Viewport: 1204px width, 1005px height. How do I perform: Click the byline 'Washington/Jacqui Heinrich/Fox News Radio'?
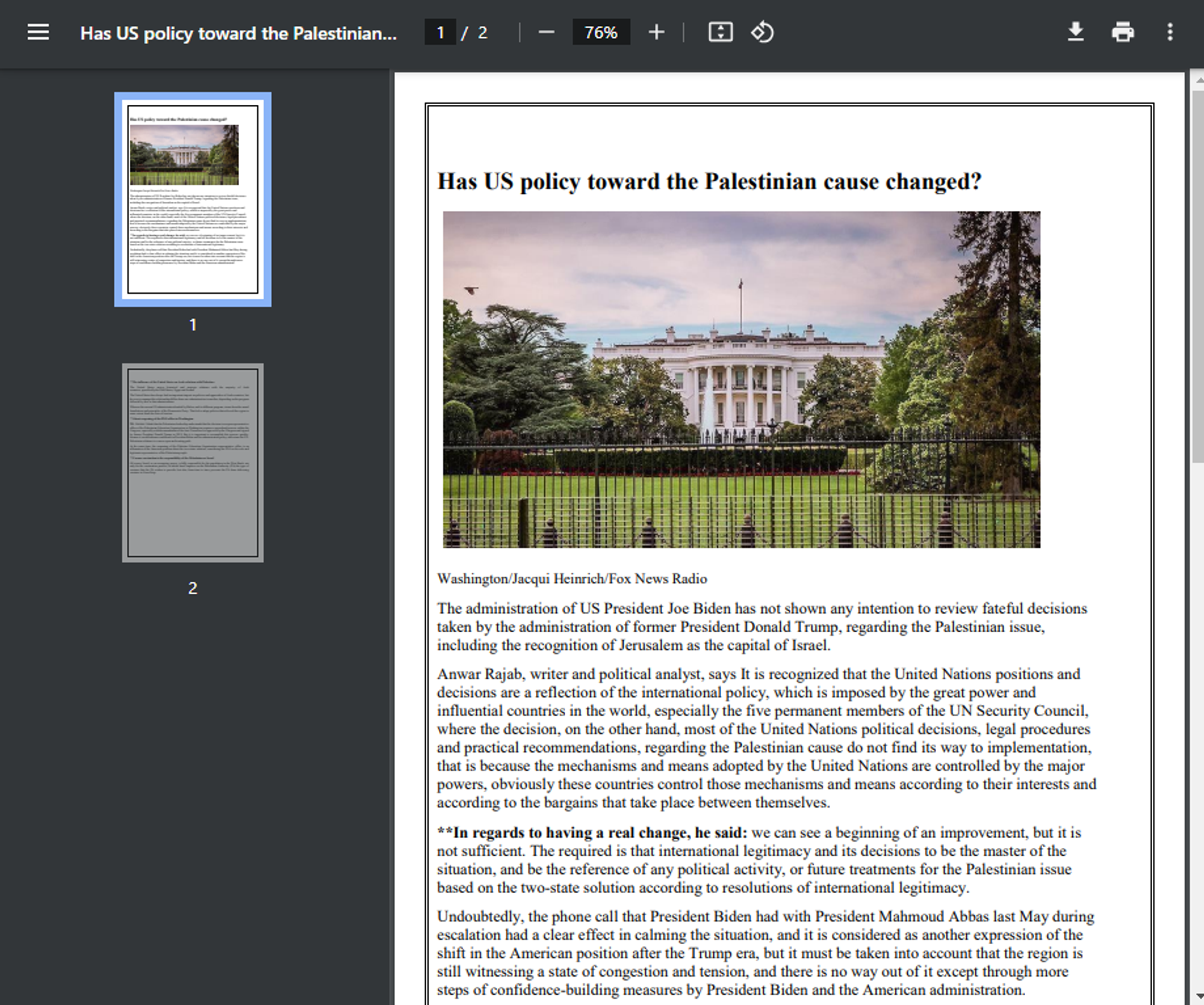(x=572, y=579)
